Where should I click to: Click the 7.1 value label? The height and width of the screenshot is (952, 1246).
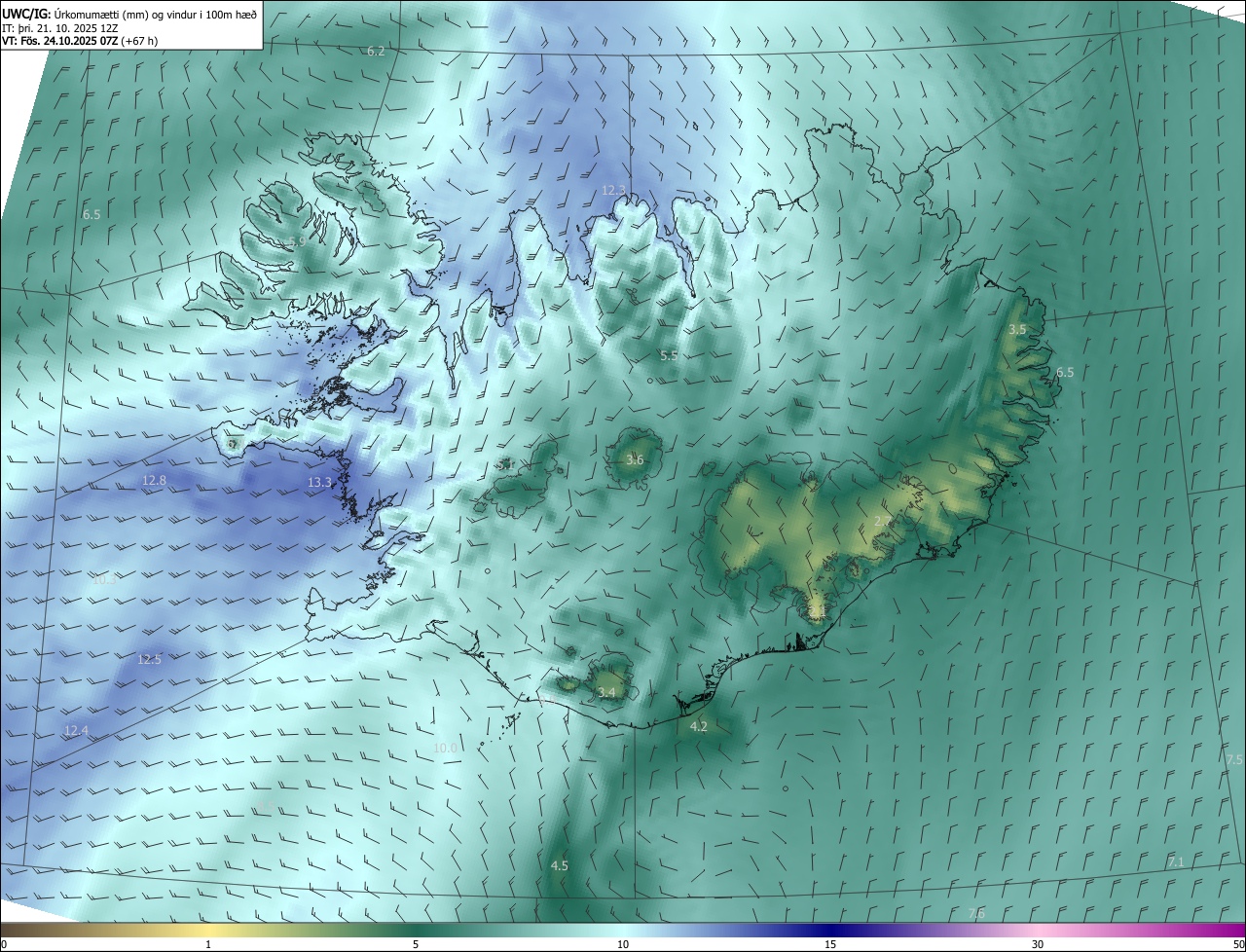pos(1176,862)
